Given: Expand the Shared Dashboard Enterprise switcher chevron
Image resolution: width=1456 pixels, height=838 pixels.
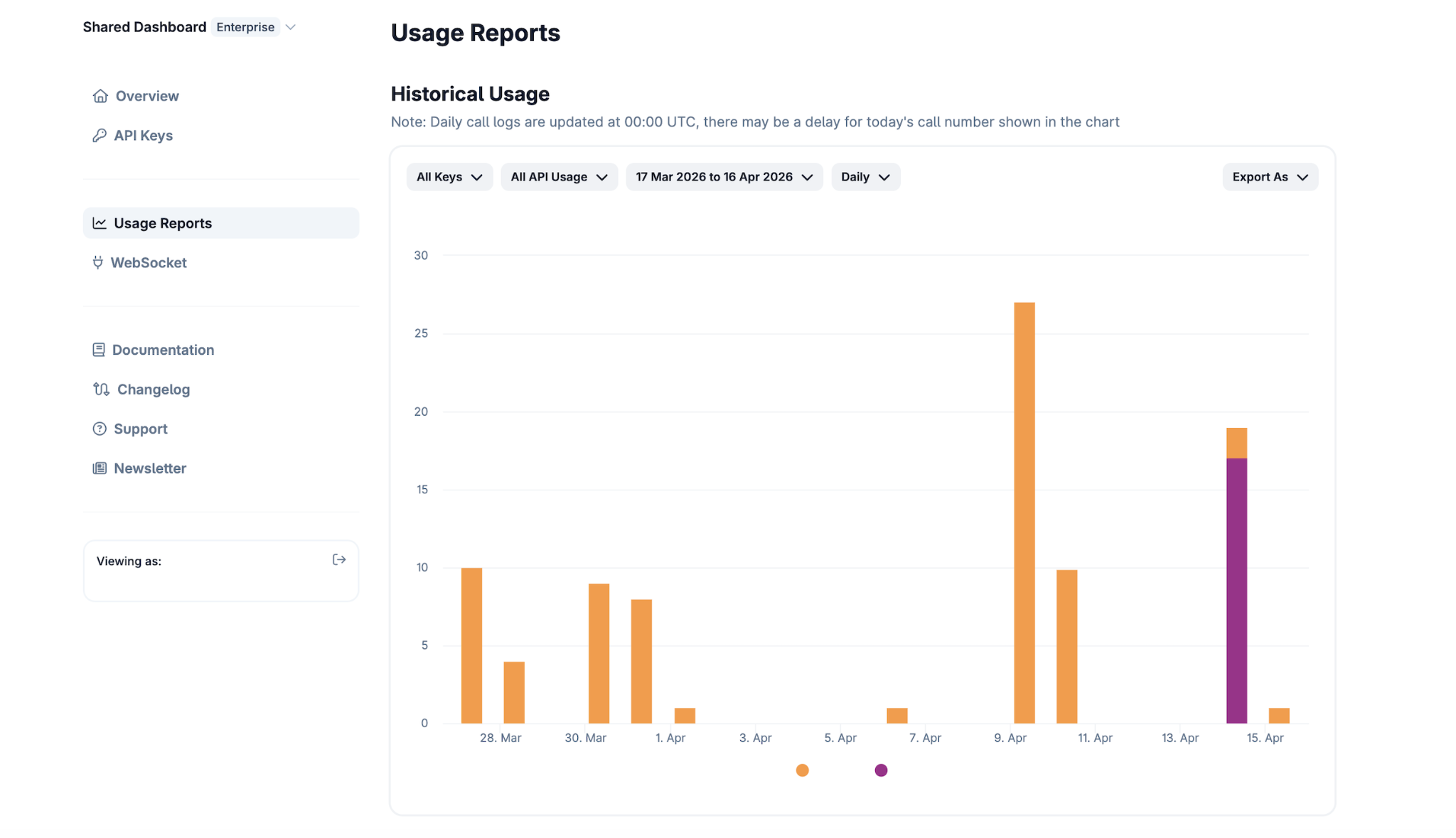Looking at the screenshot, I should pyautogui.click(x=290, y=27).
